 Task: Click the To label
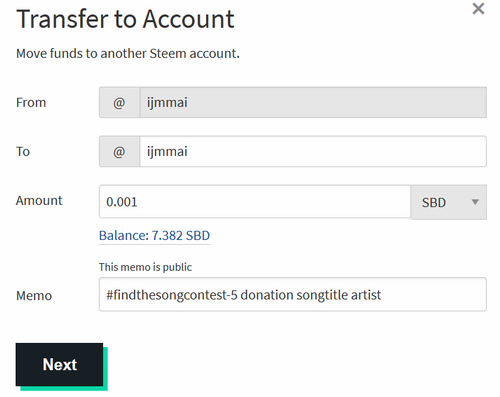tap(23, 151)
